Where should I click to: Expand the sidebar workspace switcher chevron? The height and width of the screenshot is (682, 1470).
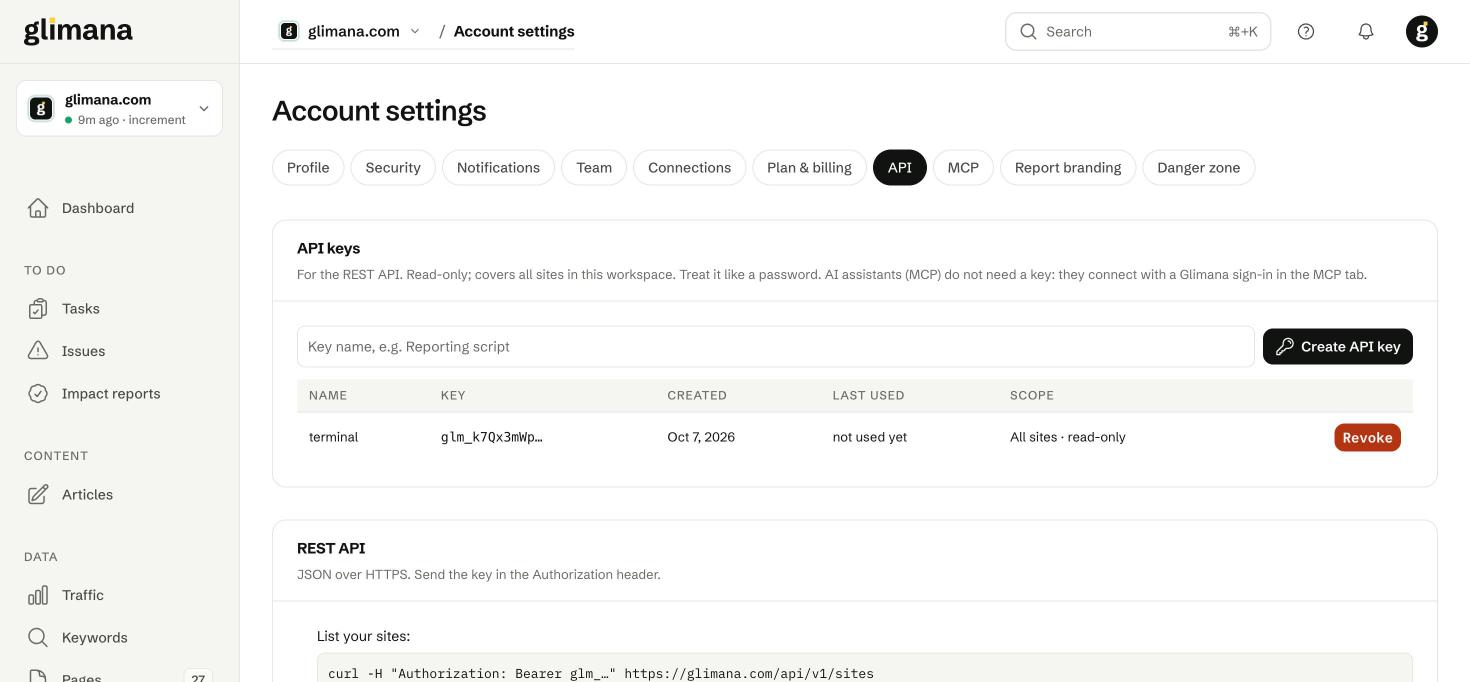click(204, 108)
